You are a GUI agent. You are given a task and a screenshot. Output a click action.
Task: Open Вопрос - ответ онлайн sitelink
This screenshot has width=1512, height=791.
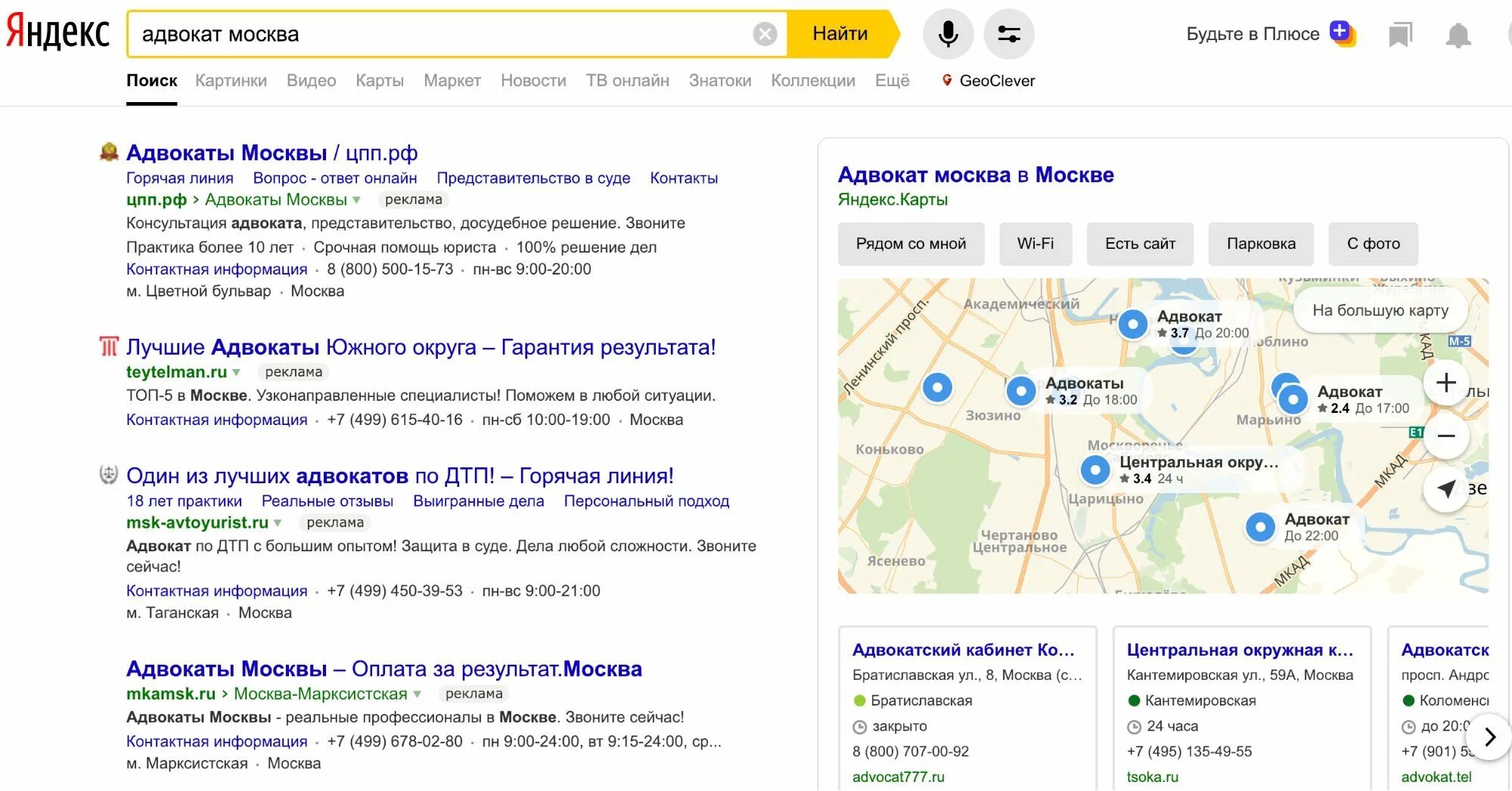[x=335, y=178]
